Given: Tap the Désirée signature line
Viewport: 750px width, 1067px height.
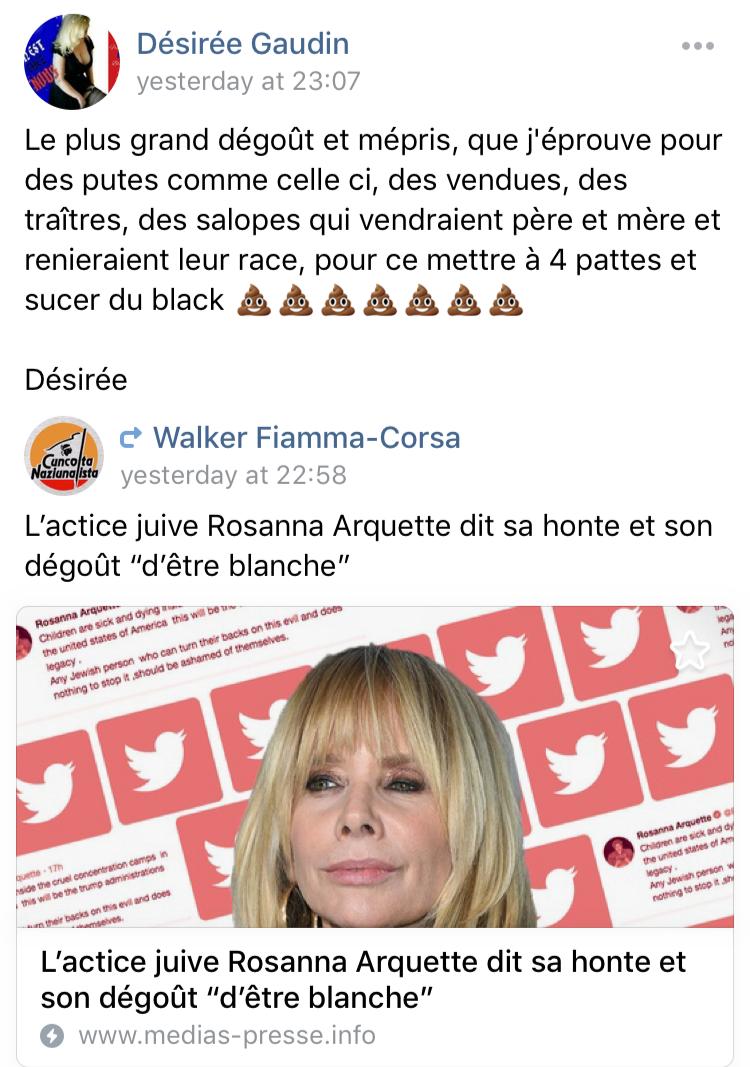Looking at the screenshot, I should tap(76, 380).
